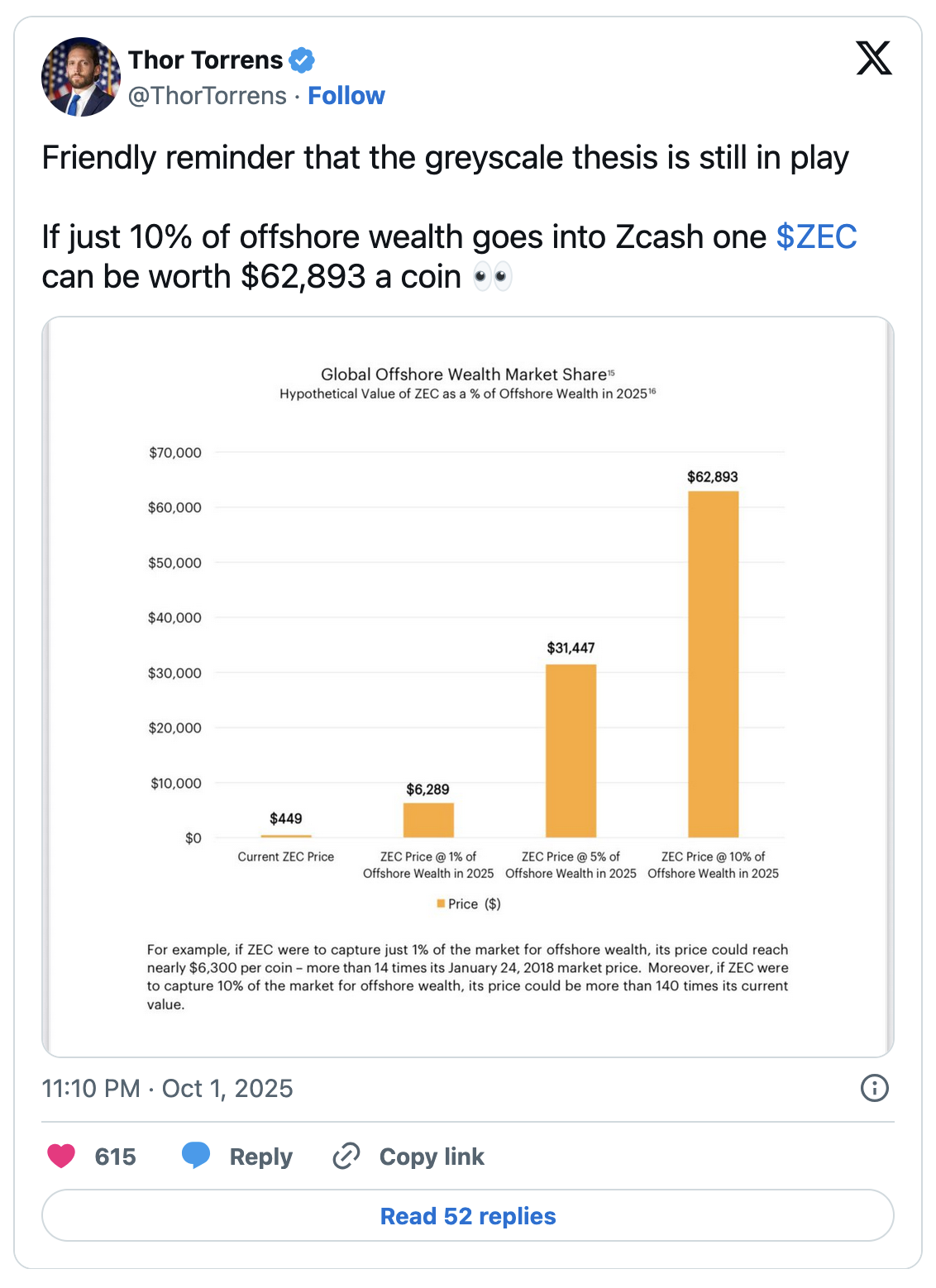Click the X logo in the corner
This screenshot has height=1288, width=936.
(872, 59)
